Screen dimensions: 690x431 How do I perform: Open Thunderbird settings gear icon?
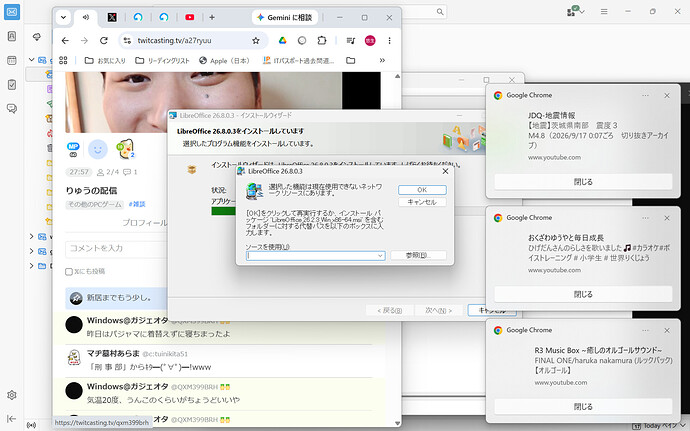tap(12, 395)
